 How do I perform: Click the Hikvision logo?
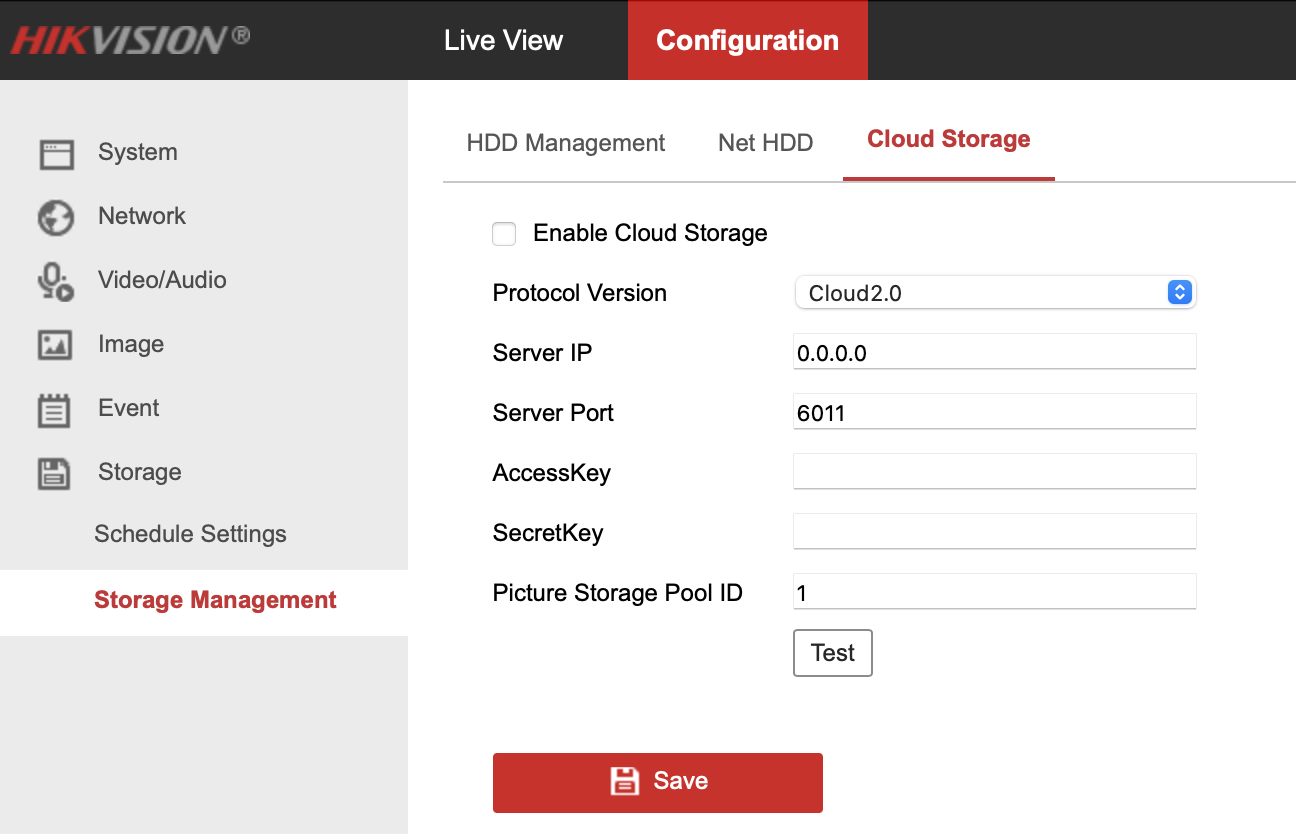pyautogui.click(x=130, y=40)
